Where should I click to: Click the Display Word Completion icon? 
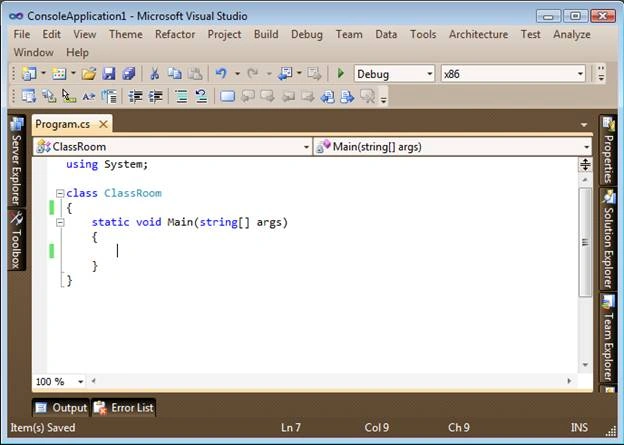point(89,96)
